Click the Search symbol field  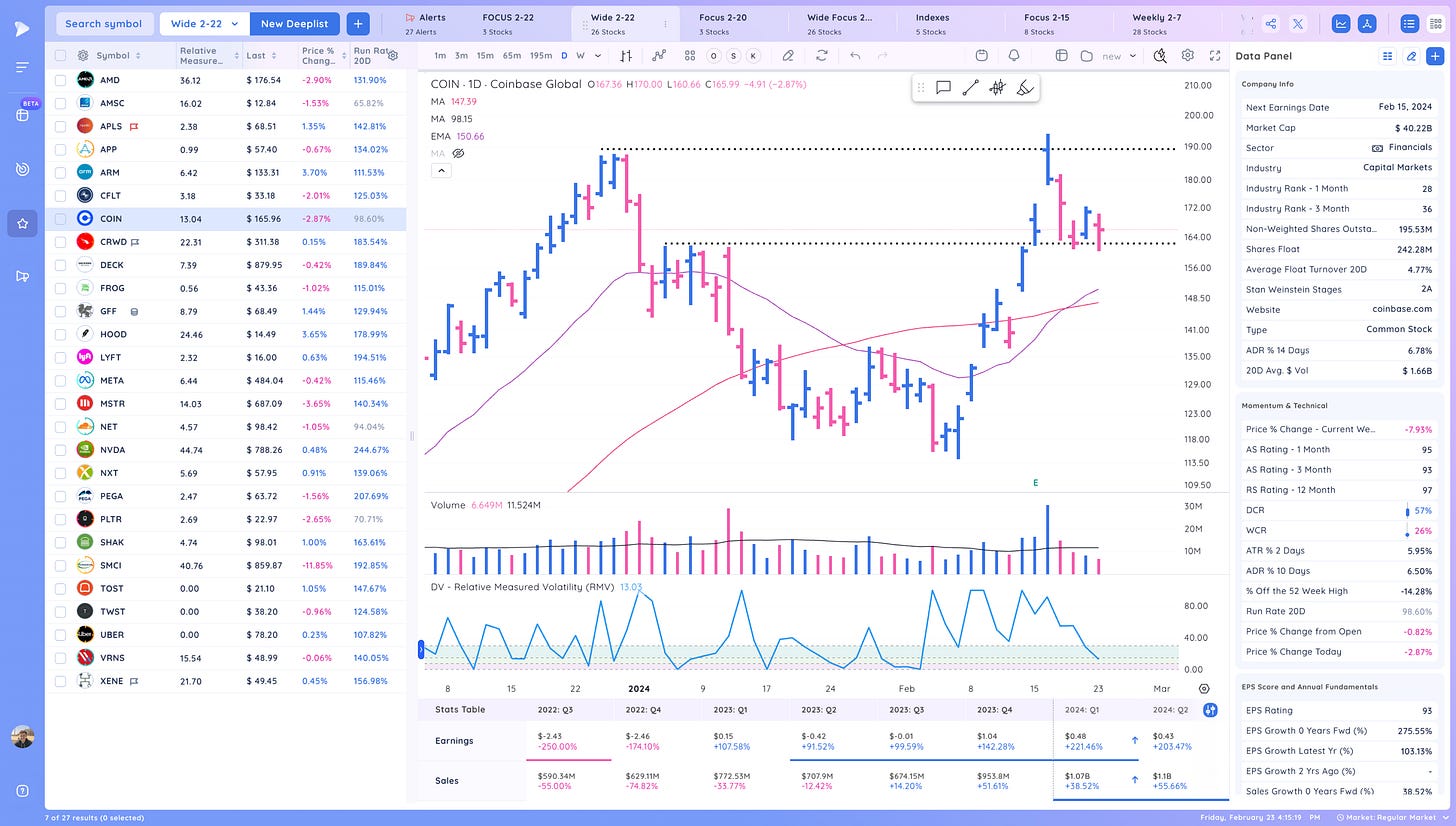[x=103, y=24]
